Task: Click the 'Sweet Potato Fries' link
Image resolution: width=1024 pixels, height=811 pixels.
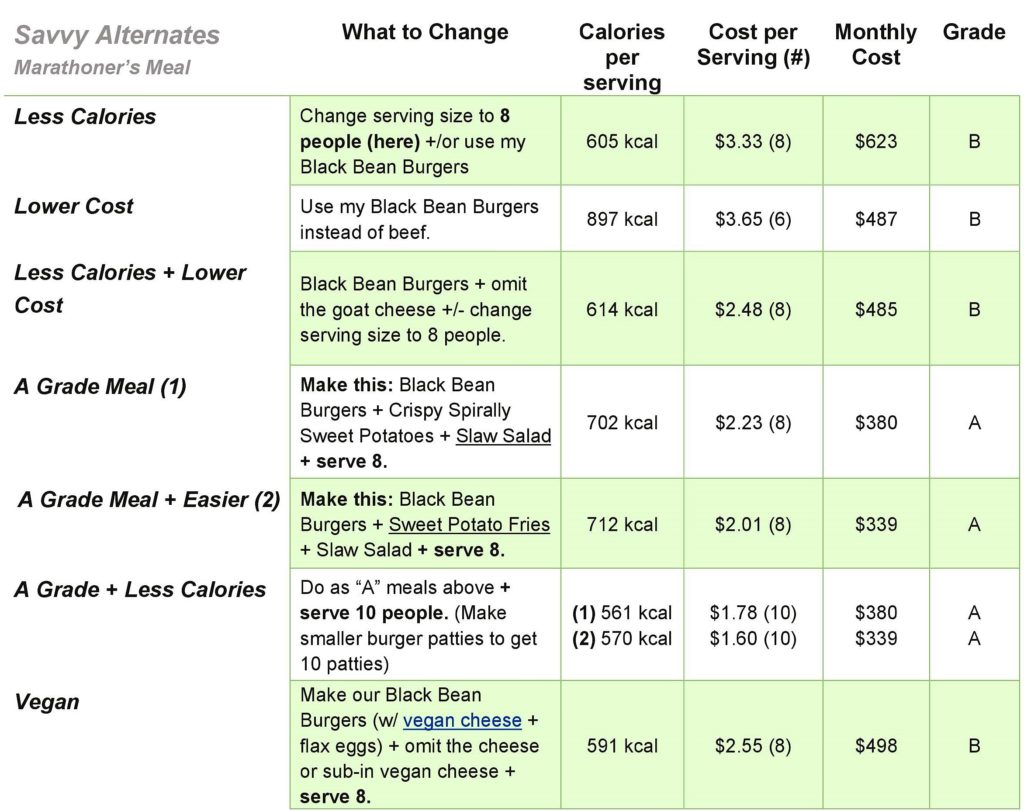Action: (469, 524)
